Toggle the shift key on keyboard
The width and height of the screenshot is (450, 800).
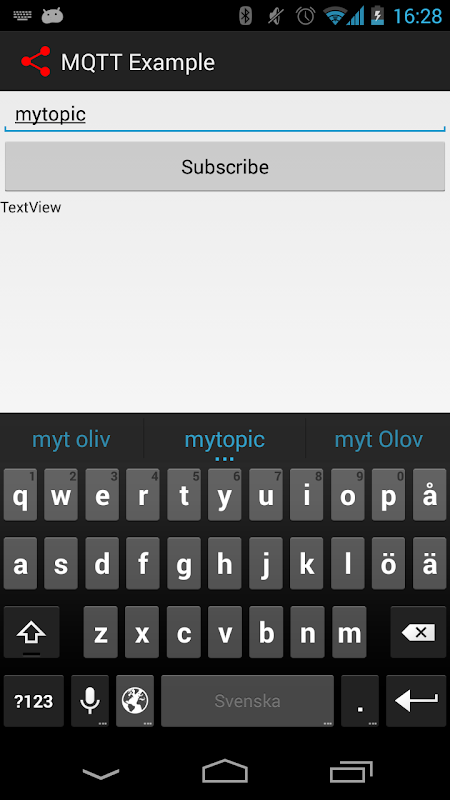32,632
